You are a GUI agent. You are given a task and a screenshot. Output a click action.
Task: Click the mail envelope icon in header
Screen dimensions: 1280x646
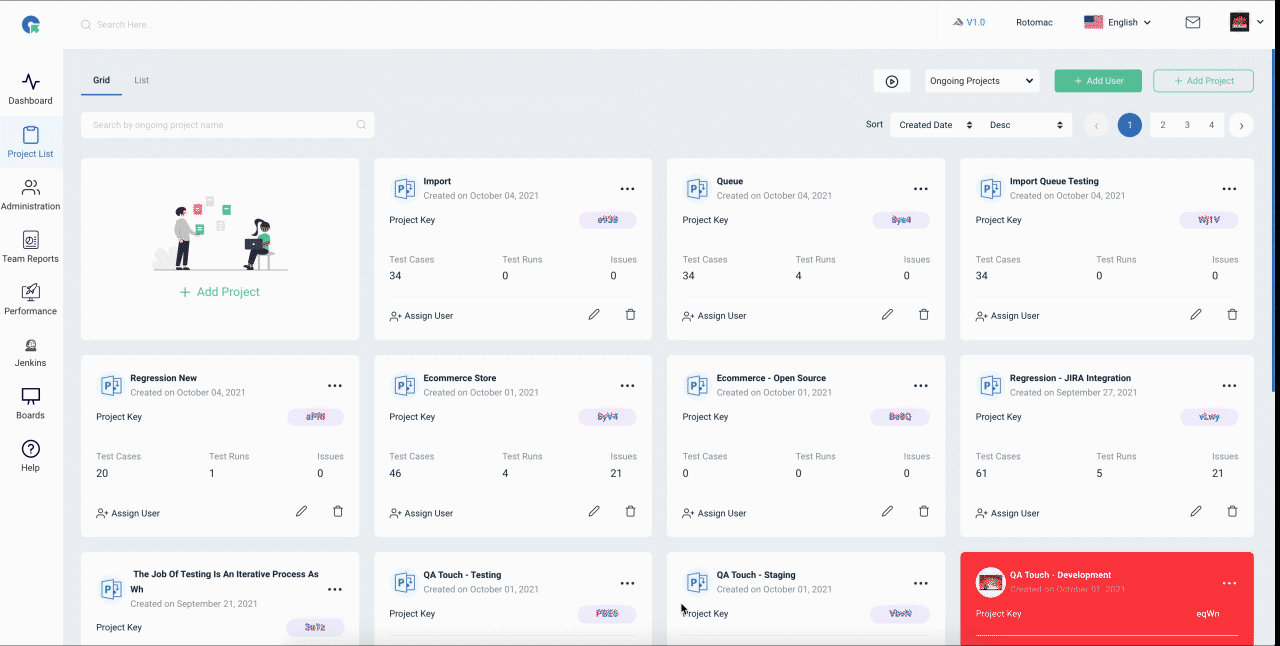click(1193, 22)
